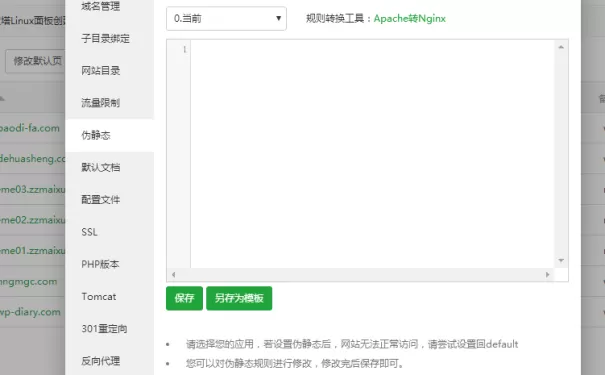Open the 默认文档 tab

click(101, 167)
